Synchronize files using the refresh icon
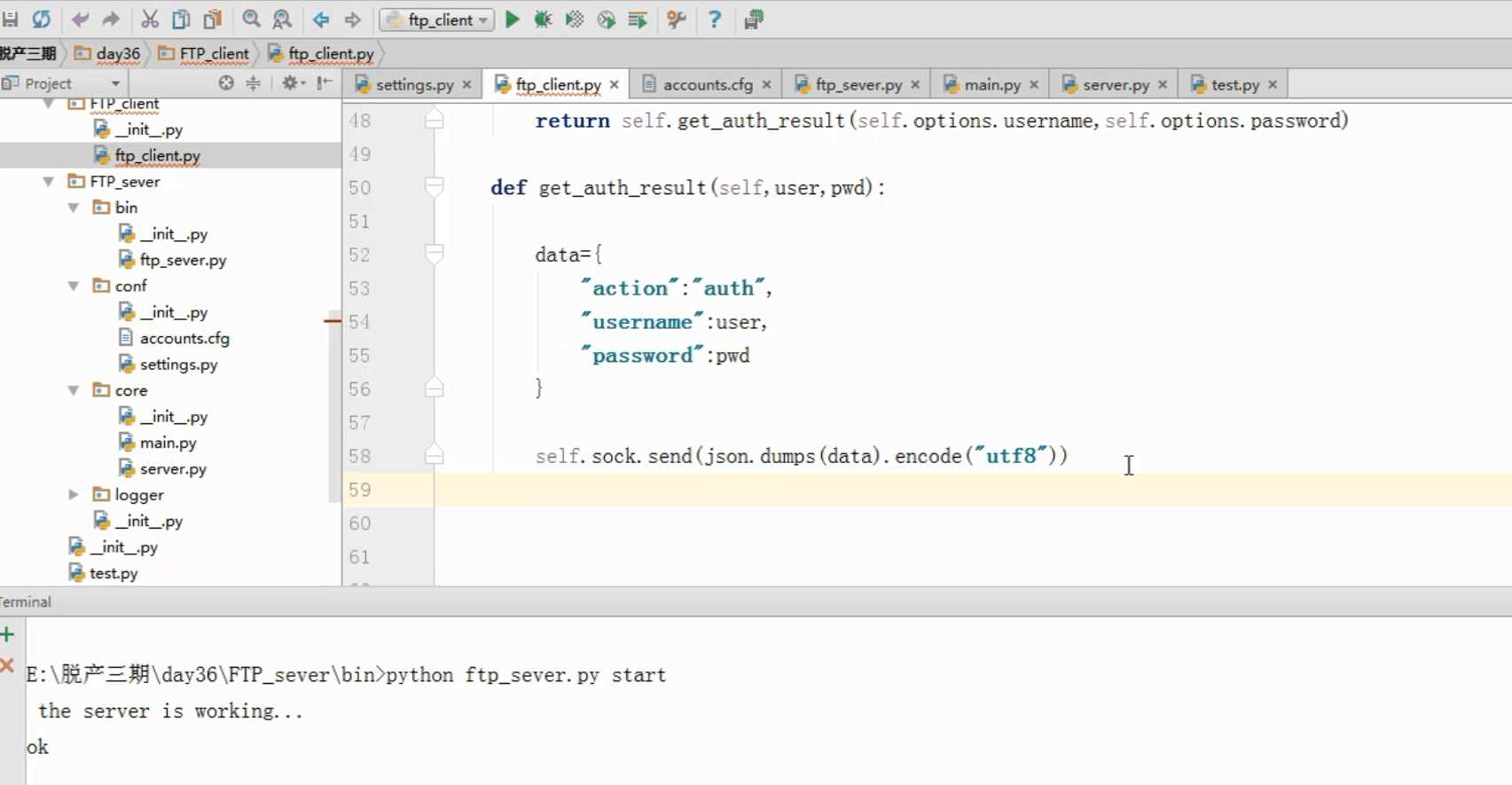The height and width of the screenshot is (785, 1512). coord(42,19)
